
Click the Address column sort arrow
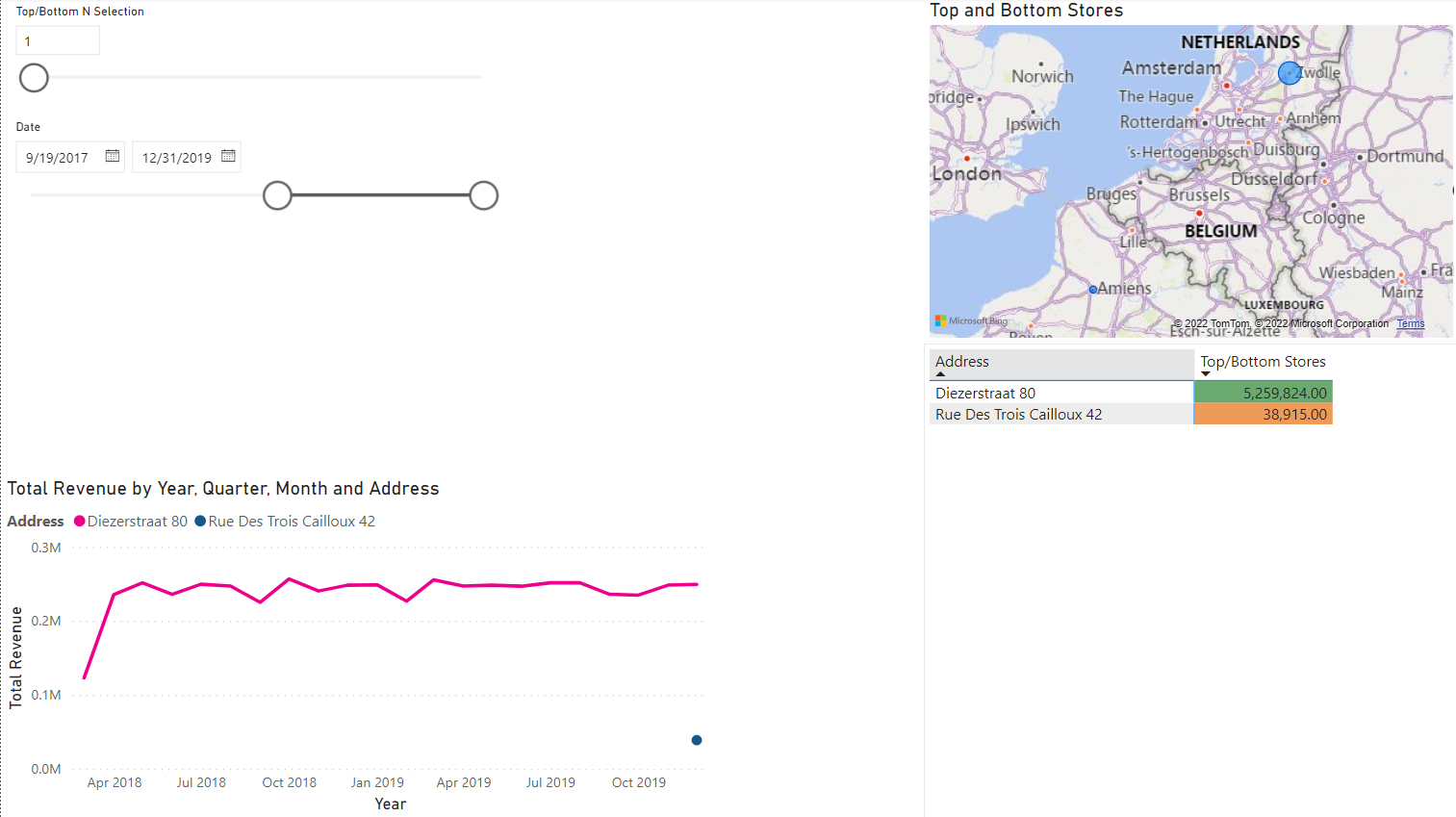[940, 374]
